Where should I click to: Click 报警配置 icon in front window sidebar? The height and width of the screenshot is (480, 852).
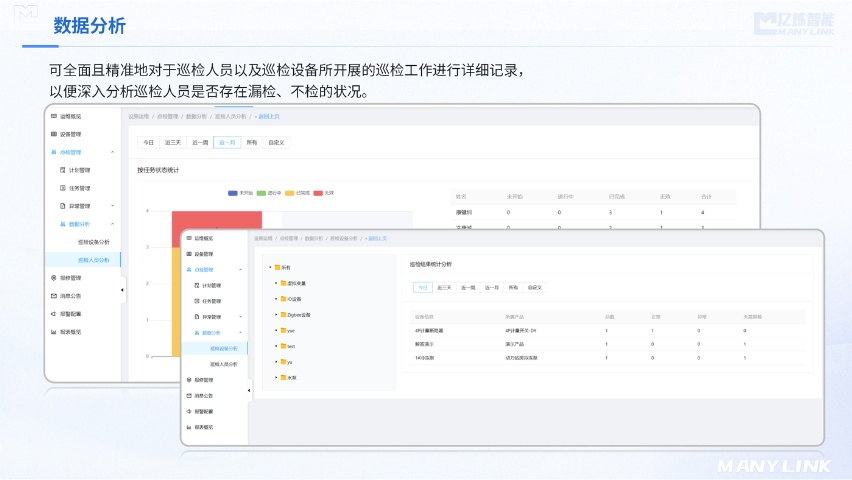[x=189, y=412]
